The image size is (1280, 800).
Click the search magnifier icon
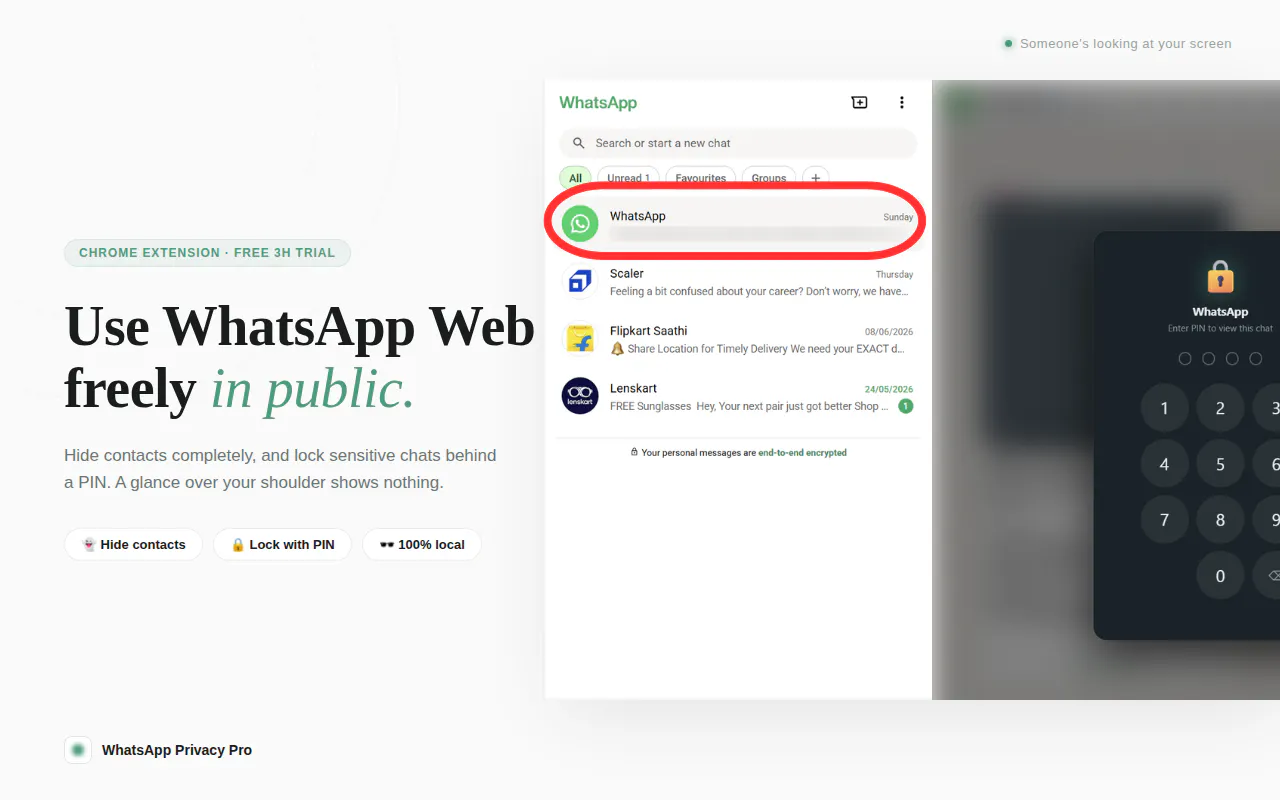point(579,143)
